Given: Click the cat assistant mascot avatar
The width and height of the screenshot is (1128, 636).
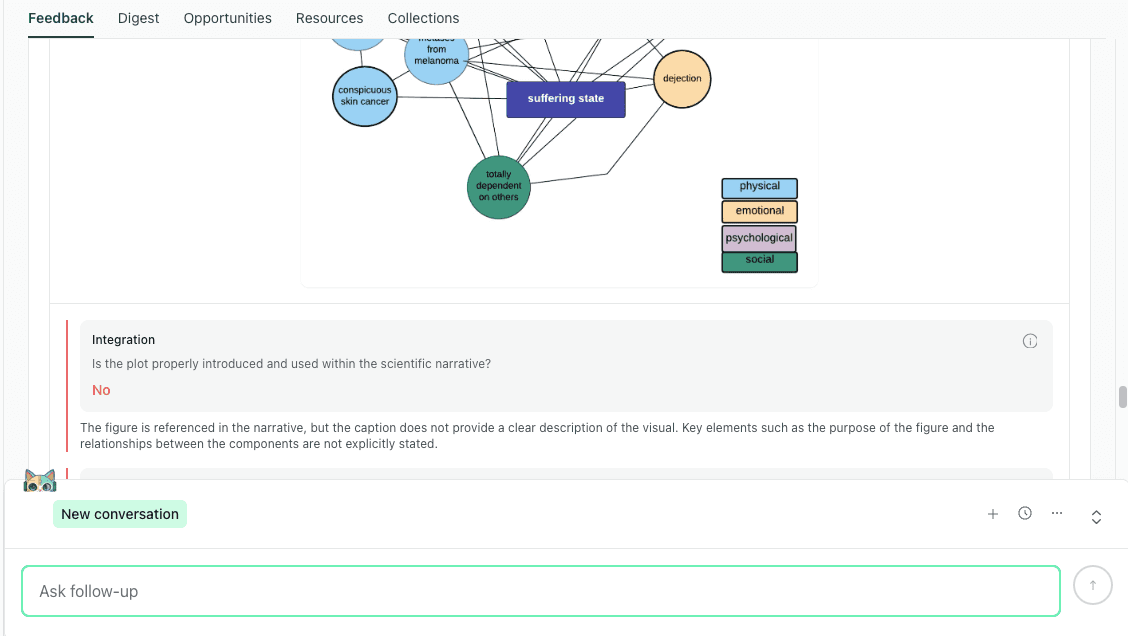Looking at the screenshot, I should pyautogui.click(x=40, y=480).
